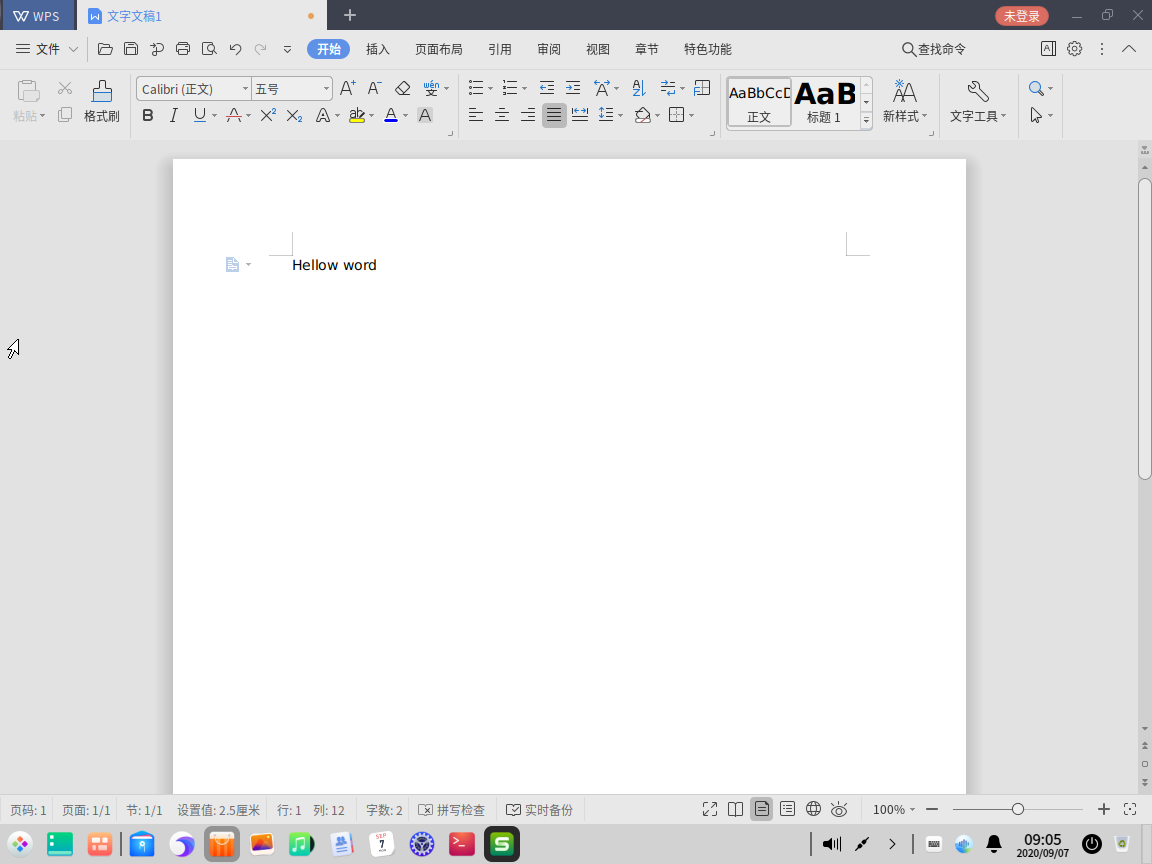
Task: Toggle strikethrough formatting
Action: [234, 115]
